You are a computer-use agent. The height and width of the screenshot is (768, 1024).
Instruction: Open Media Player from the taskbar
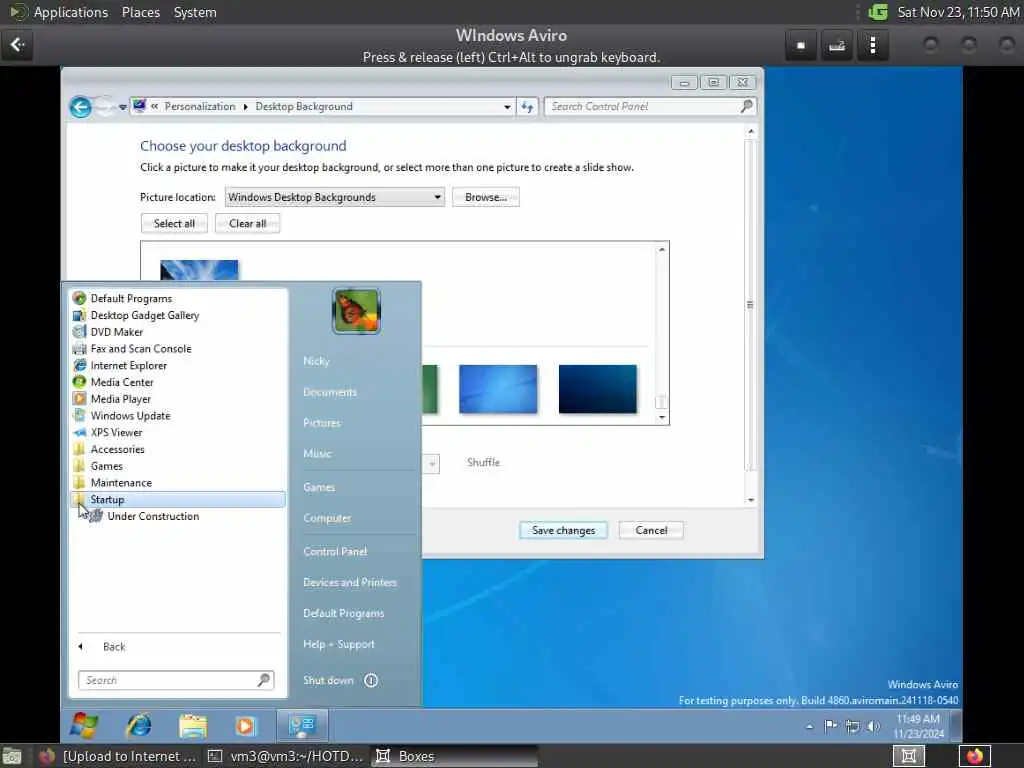[x=246, y=726]
